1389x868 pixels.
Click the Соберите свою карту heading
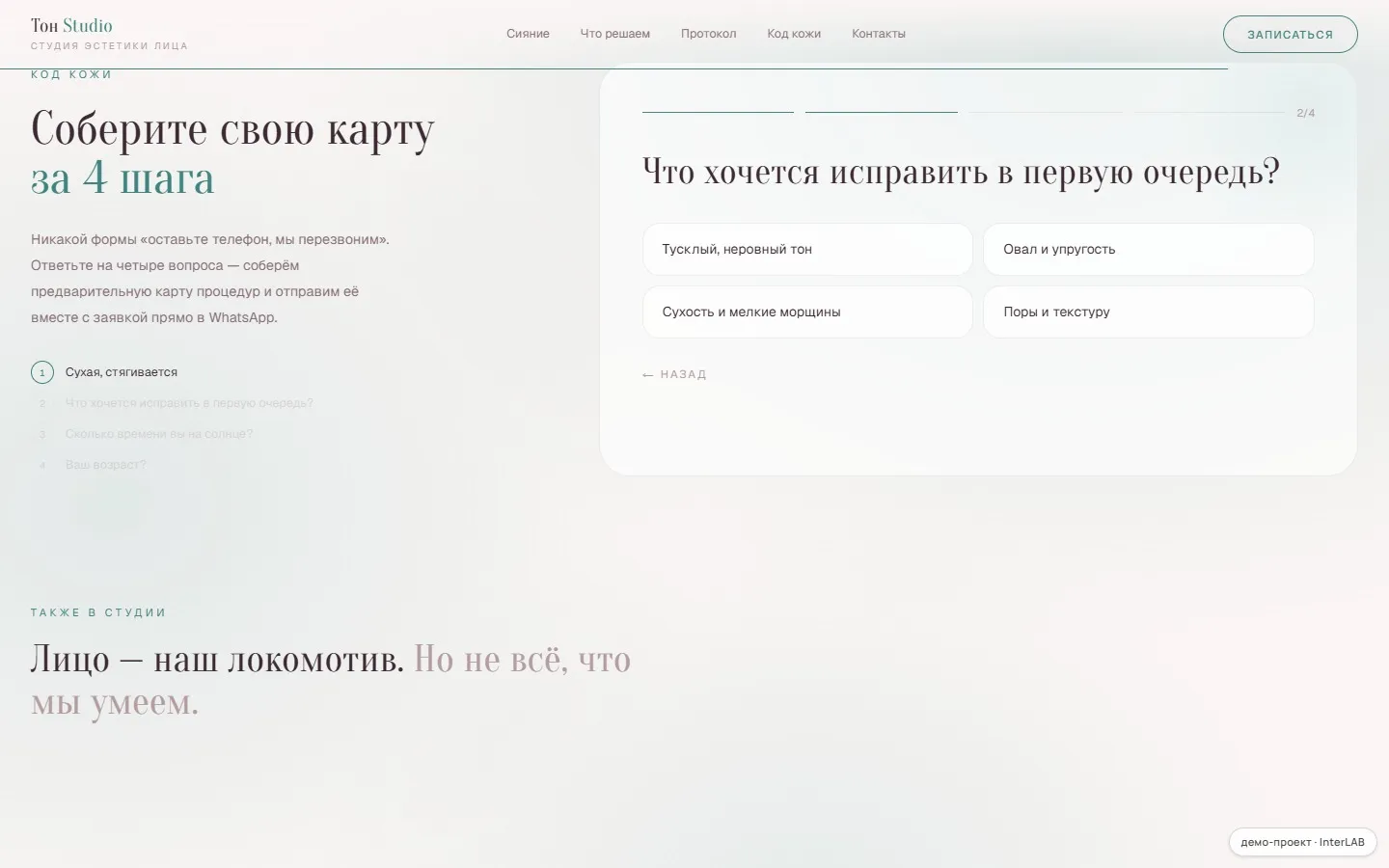(x=232, y=153)
